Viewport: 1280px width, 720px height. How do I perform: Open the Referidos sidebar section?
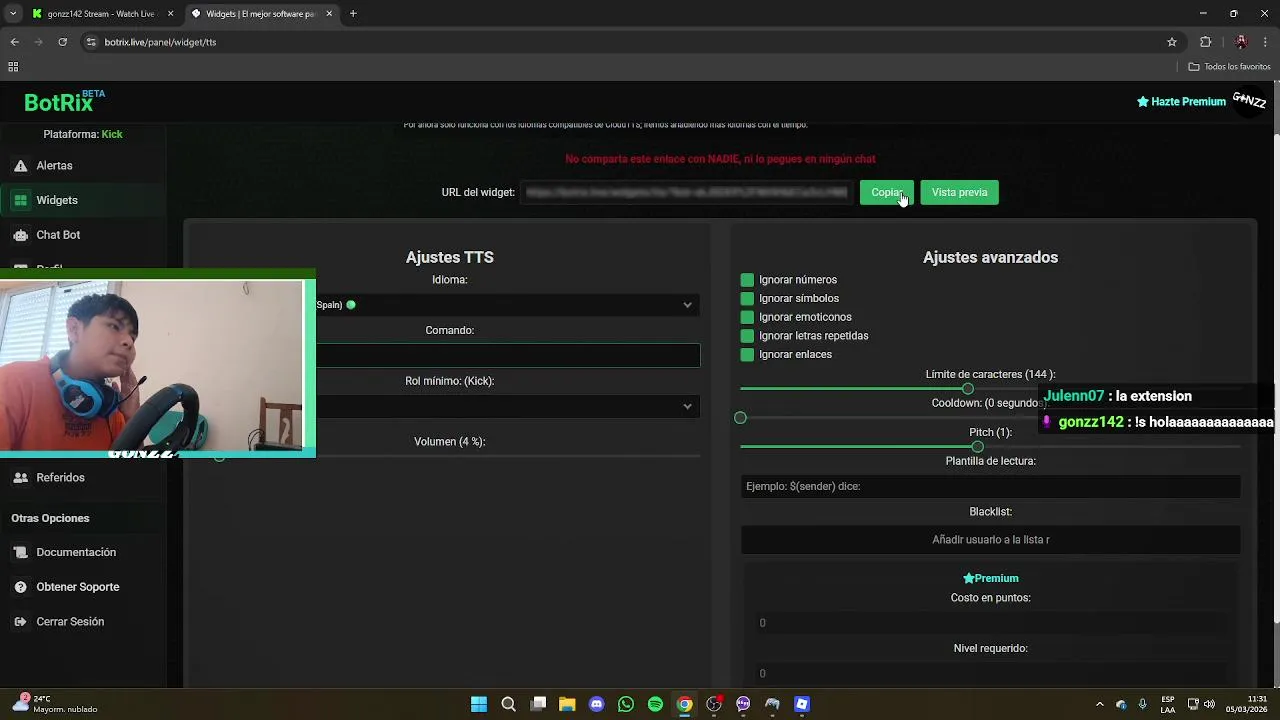pyautogui.click(x=60, y=478)
